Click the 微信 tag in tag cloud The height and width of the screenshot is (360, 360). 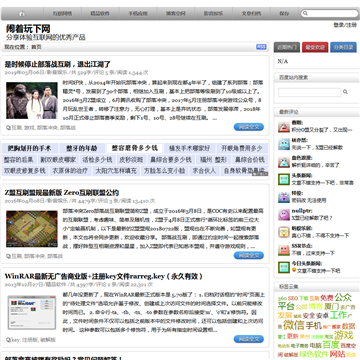[293, 325]
